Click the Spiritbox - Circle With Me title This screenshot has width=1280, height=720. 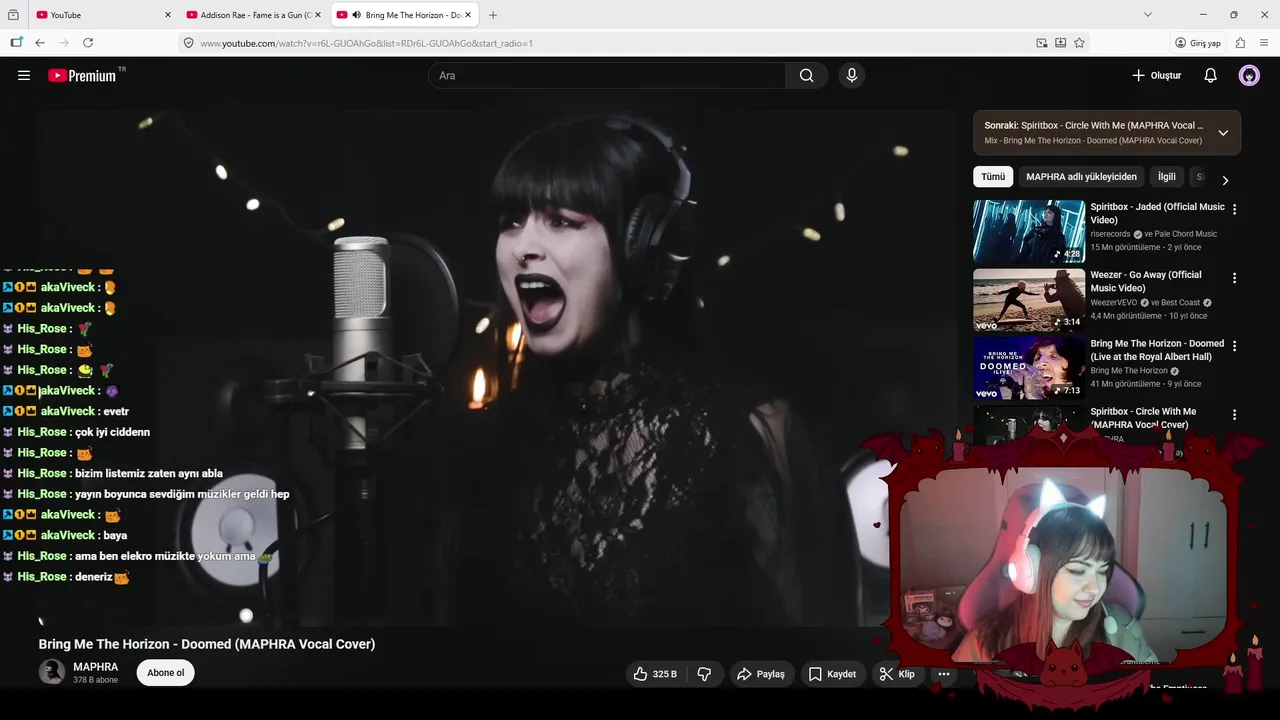pyautogui.click(x=1143, y=417)
